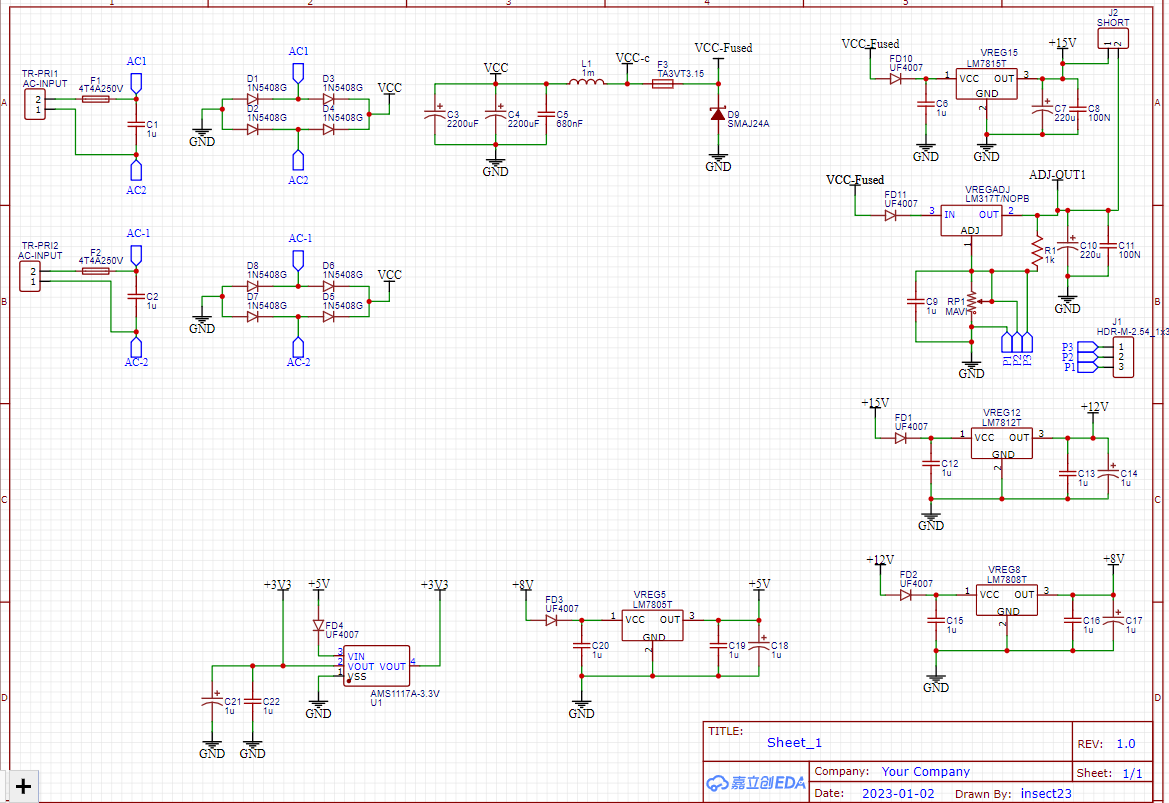
Task: Select the SMAJ24A TVS diode D9
Action: (x=717, y=114)
